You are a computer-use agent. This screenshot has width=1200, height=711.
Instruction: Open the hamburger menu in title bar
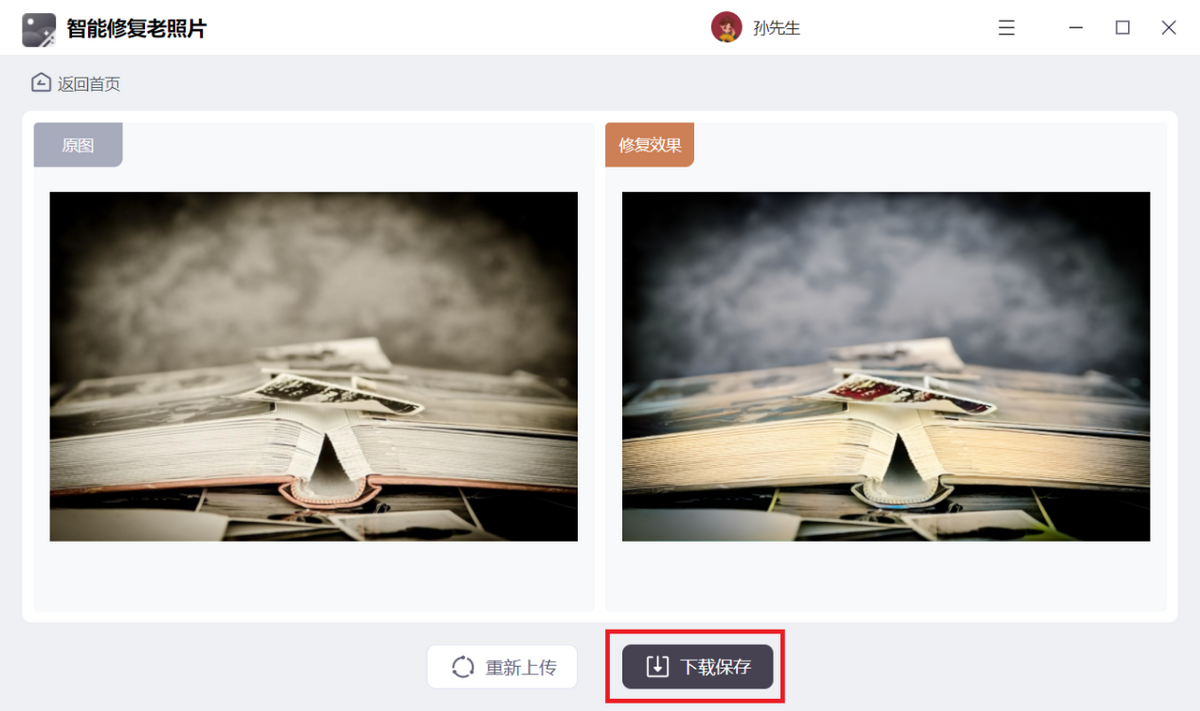click(x=1007, y=28)
